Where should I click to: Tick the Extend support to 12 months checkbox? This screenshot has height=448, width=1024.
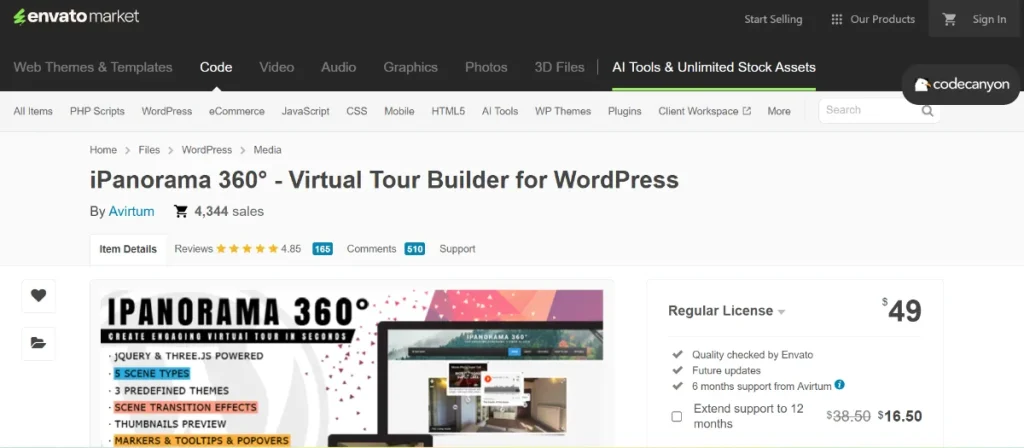click(677, 417)
